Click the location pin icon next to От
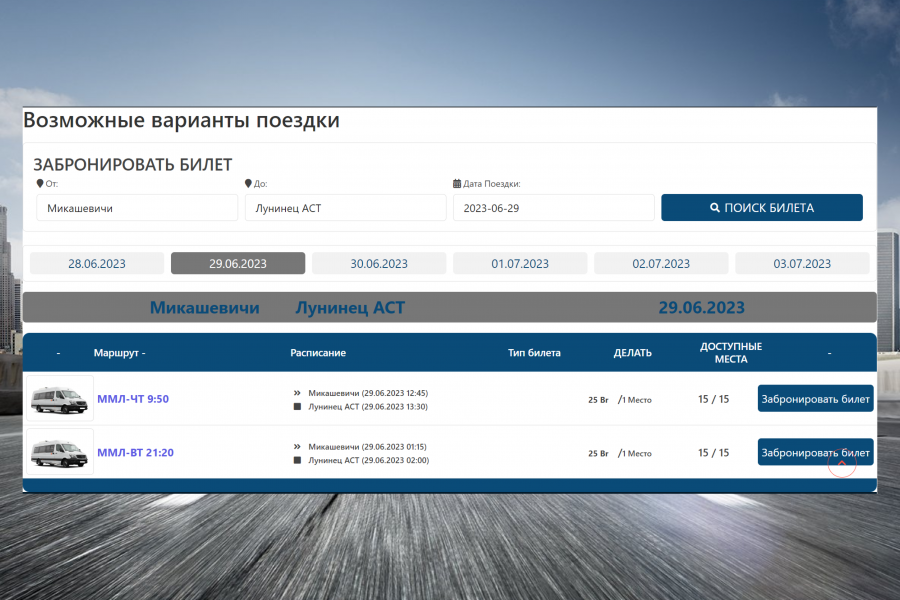900x600 pixels. click(40, 184)
